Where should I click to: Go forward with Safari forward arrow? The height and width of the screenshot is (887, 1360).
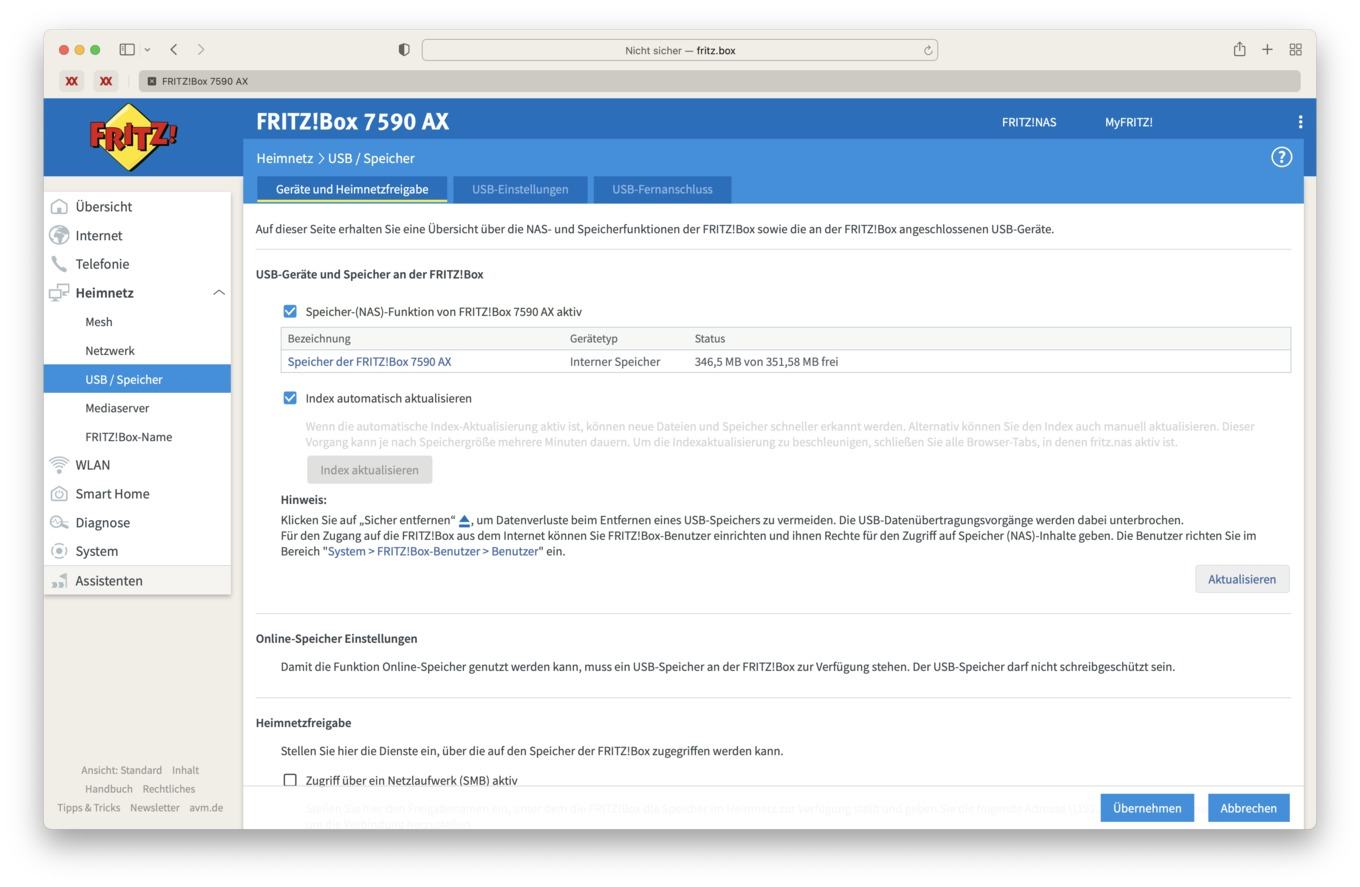(x=201, y=49)
